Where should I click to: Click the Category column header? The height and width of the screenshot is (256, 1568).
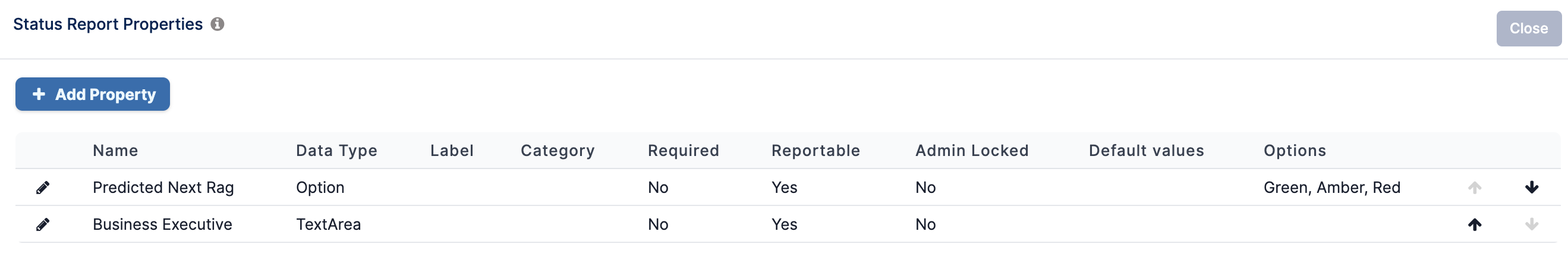[558, 151]
